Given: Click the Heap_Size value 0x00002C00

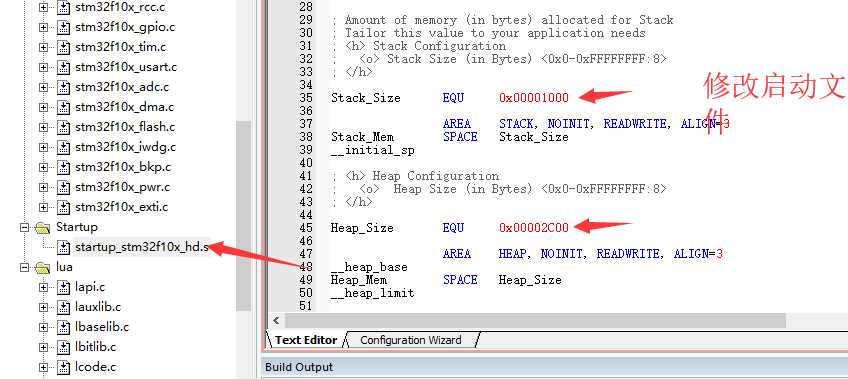Looking at the screenshot, I should coord(534,228).
